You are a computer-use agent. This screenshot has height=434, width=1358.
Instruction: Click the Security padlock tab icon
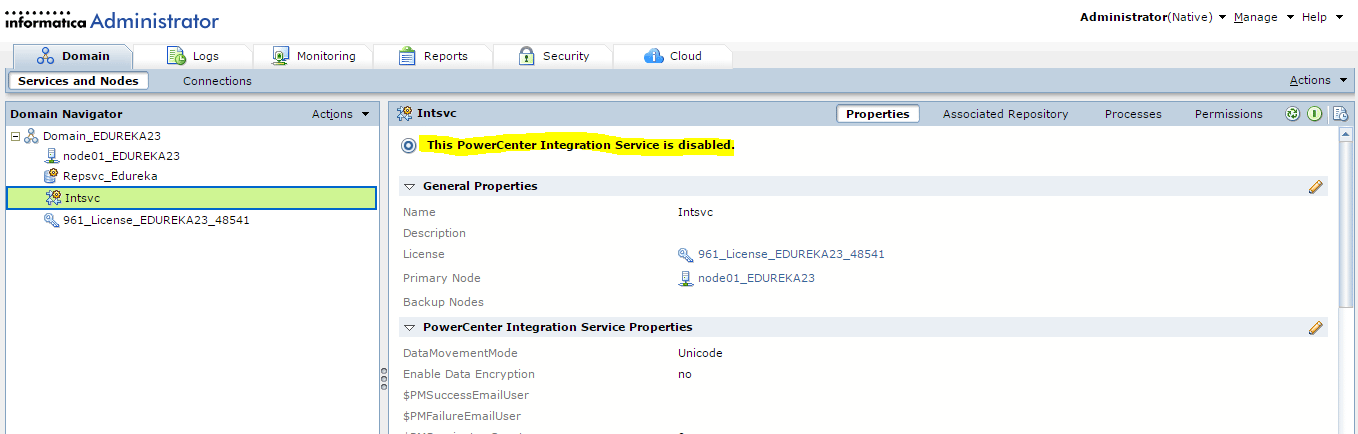point(526,56)
